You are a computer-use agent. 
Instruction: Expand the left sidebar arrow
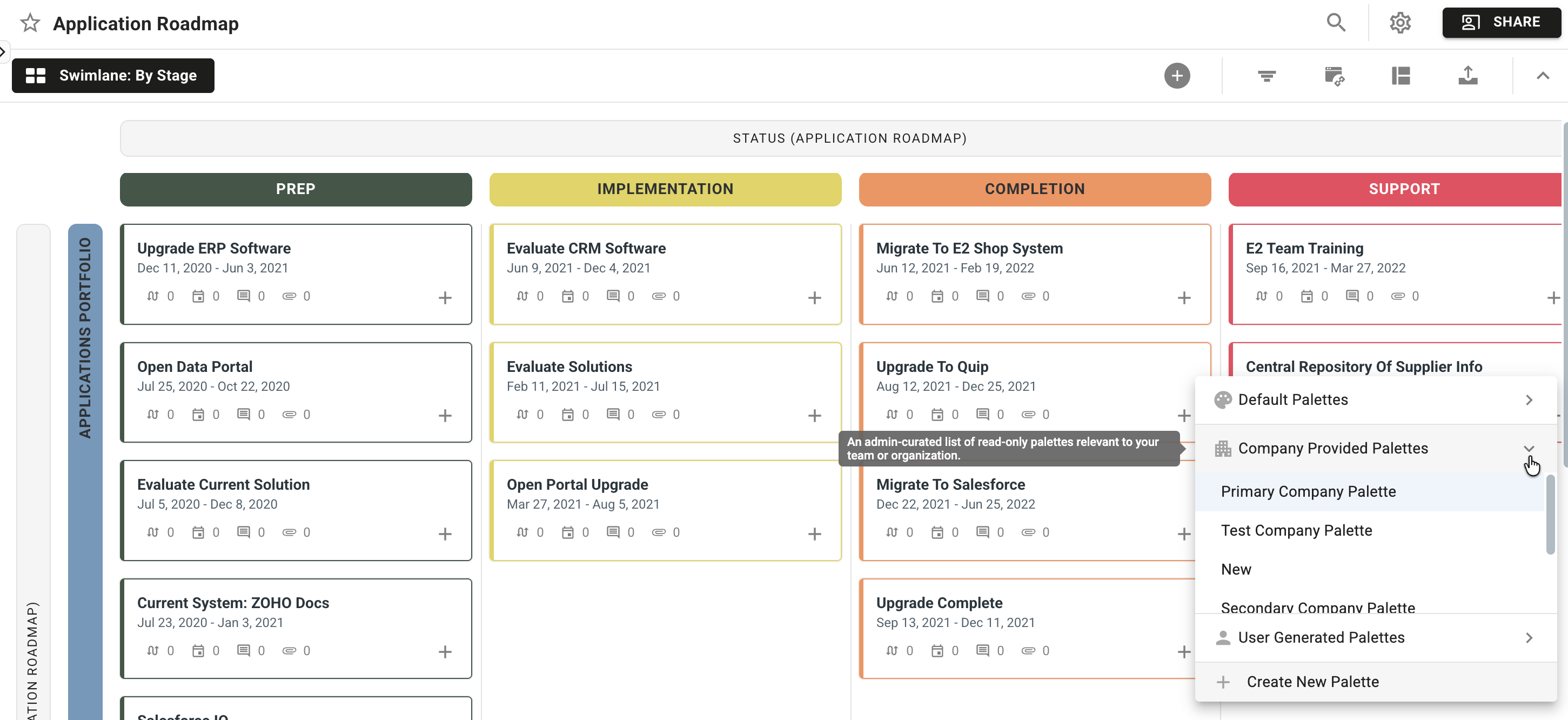3,52
